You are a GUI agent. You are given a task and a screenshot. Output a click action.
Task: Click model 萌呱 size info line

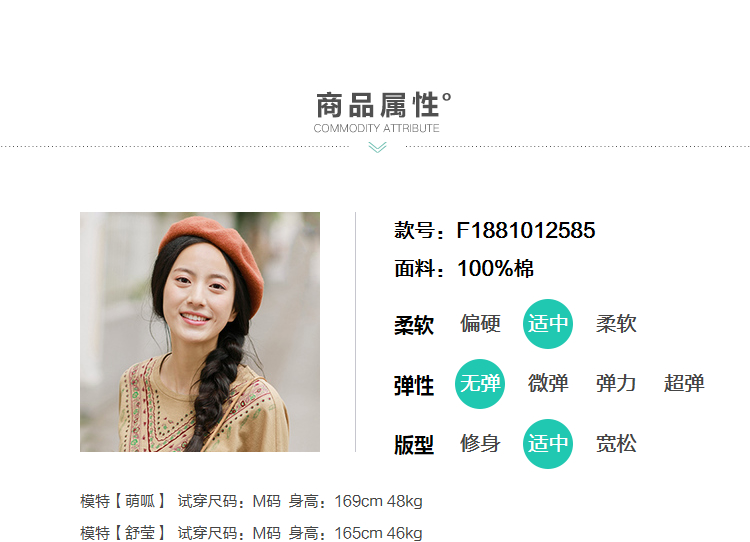coord(251,501)
